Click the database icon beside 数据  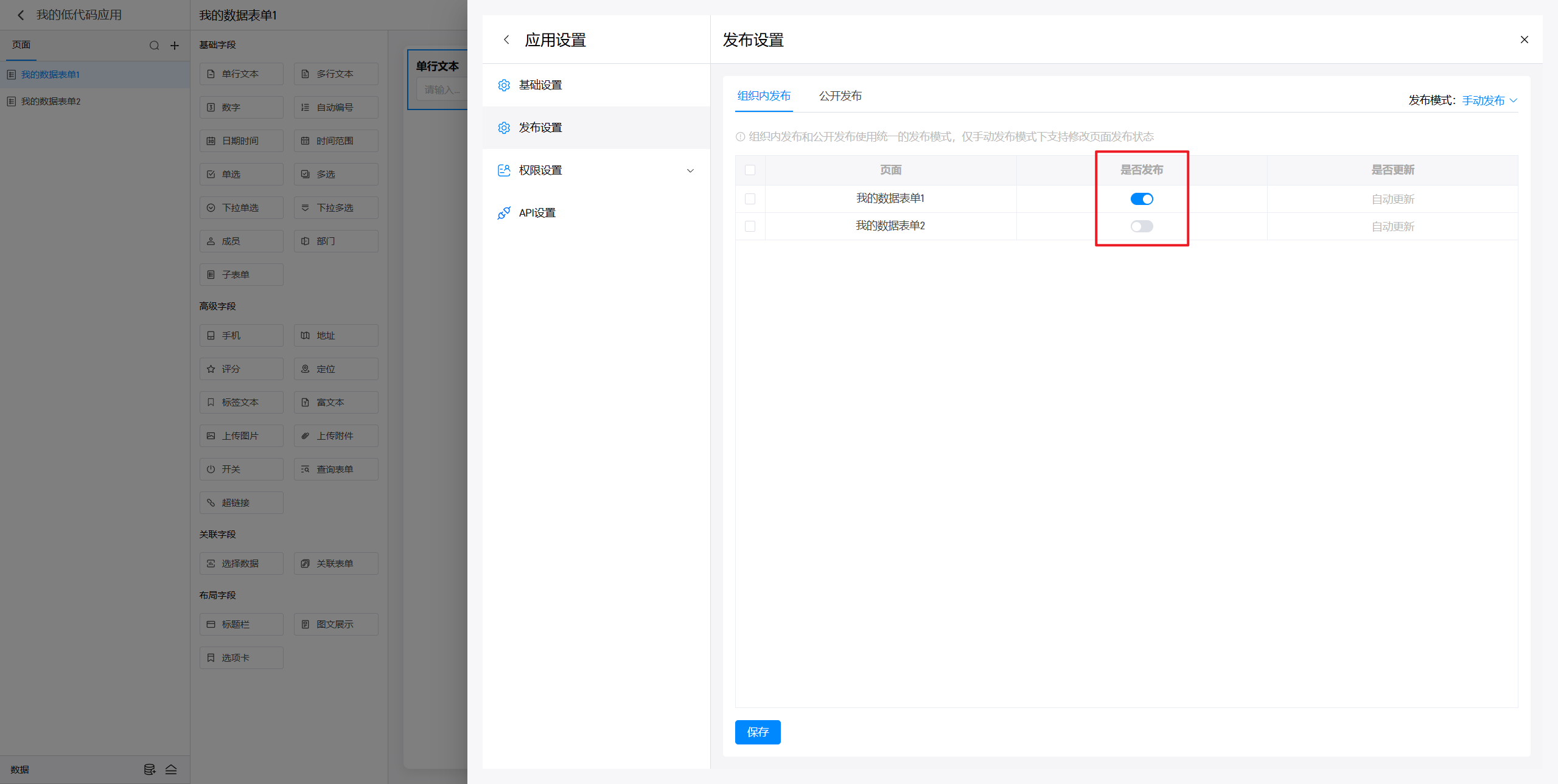tap(149, 769)
